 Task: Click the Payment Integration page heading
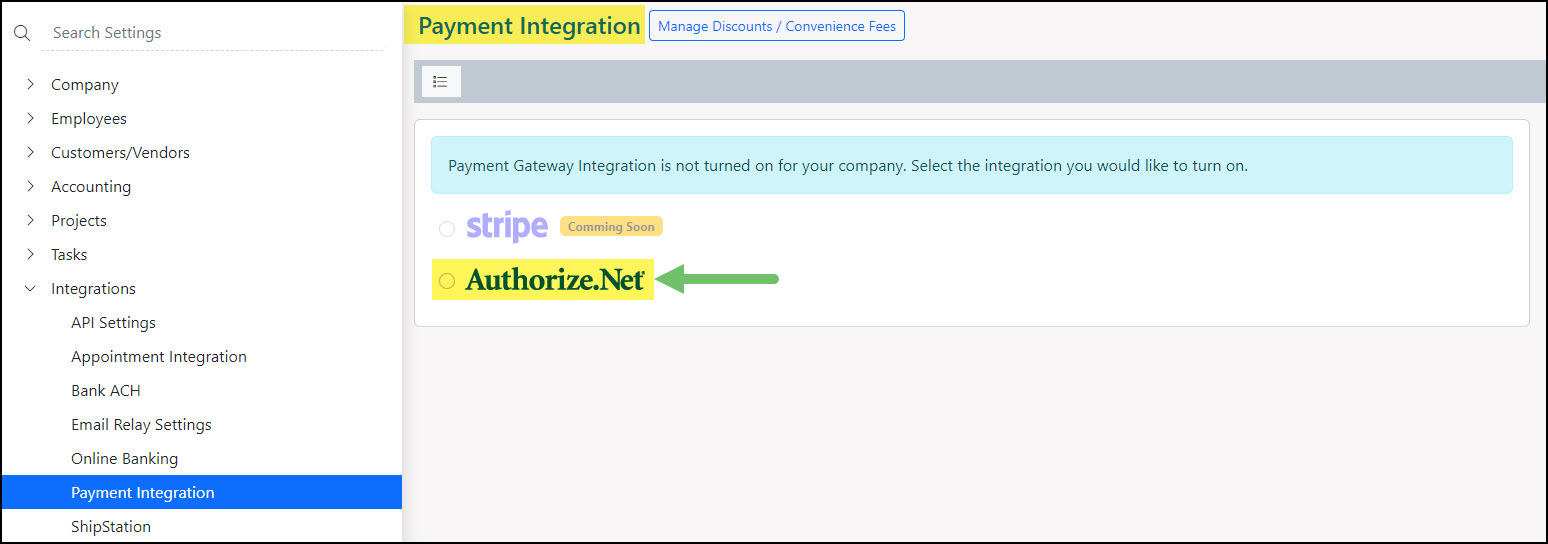(529, 26)
